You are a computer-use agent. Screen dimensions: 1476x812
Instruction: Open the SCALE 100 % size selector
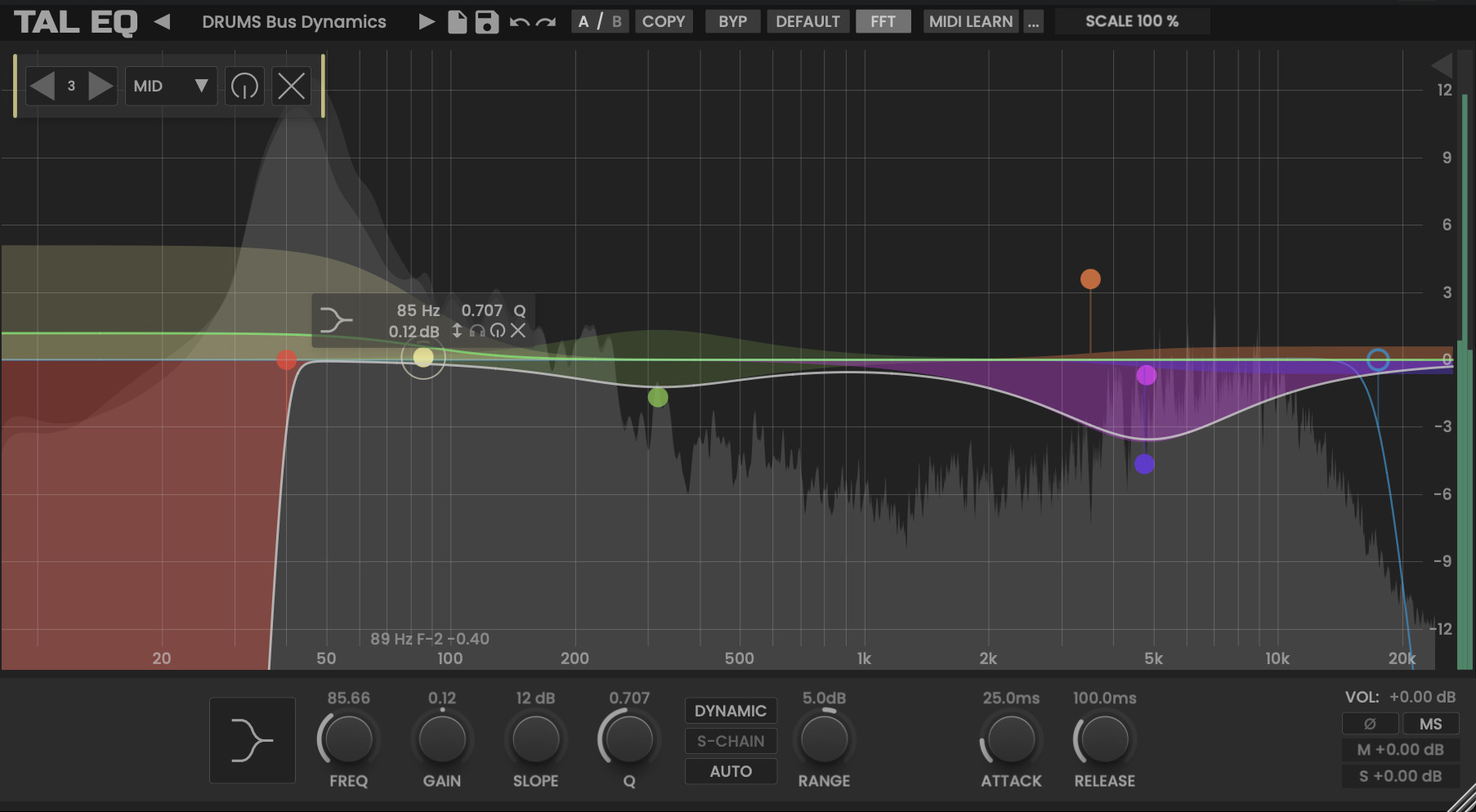[1131, 22]
